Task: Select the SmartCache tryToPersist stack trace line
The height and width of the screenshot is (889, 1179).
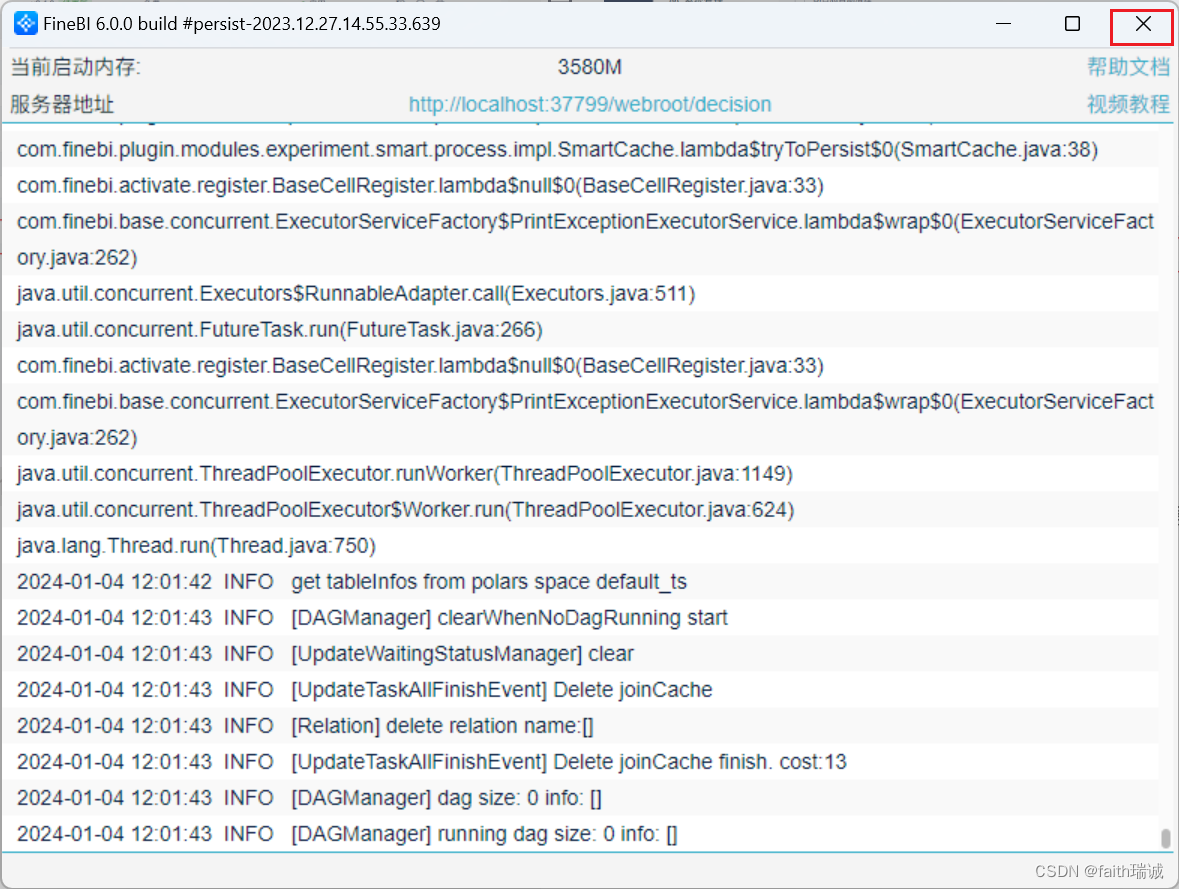Action: click(557, 150)
